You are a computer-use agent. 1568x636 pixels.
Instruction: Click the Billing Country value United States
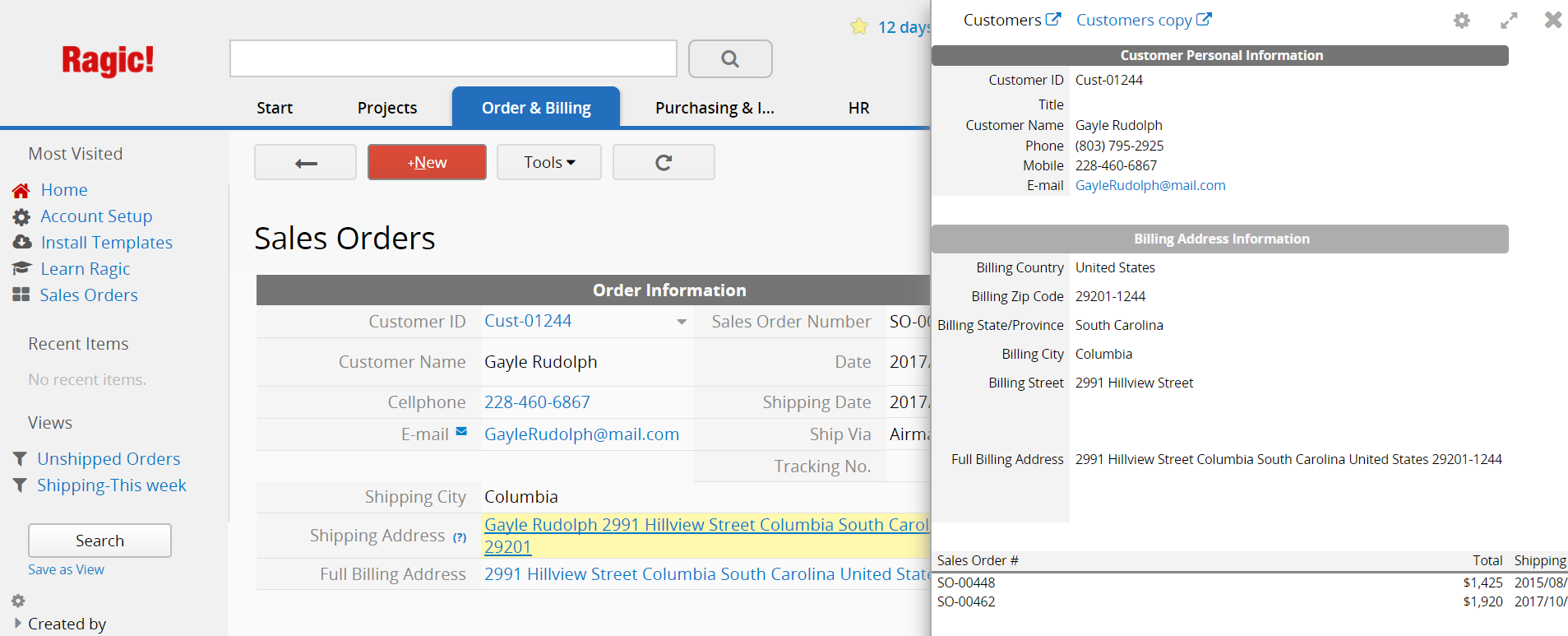coord(1115,267)
